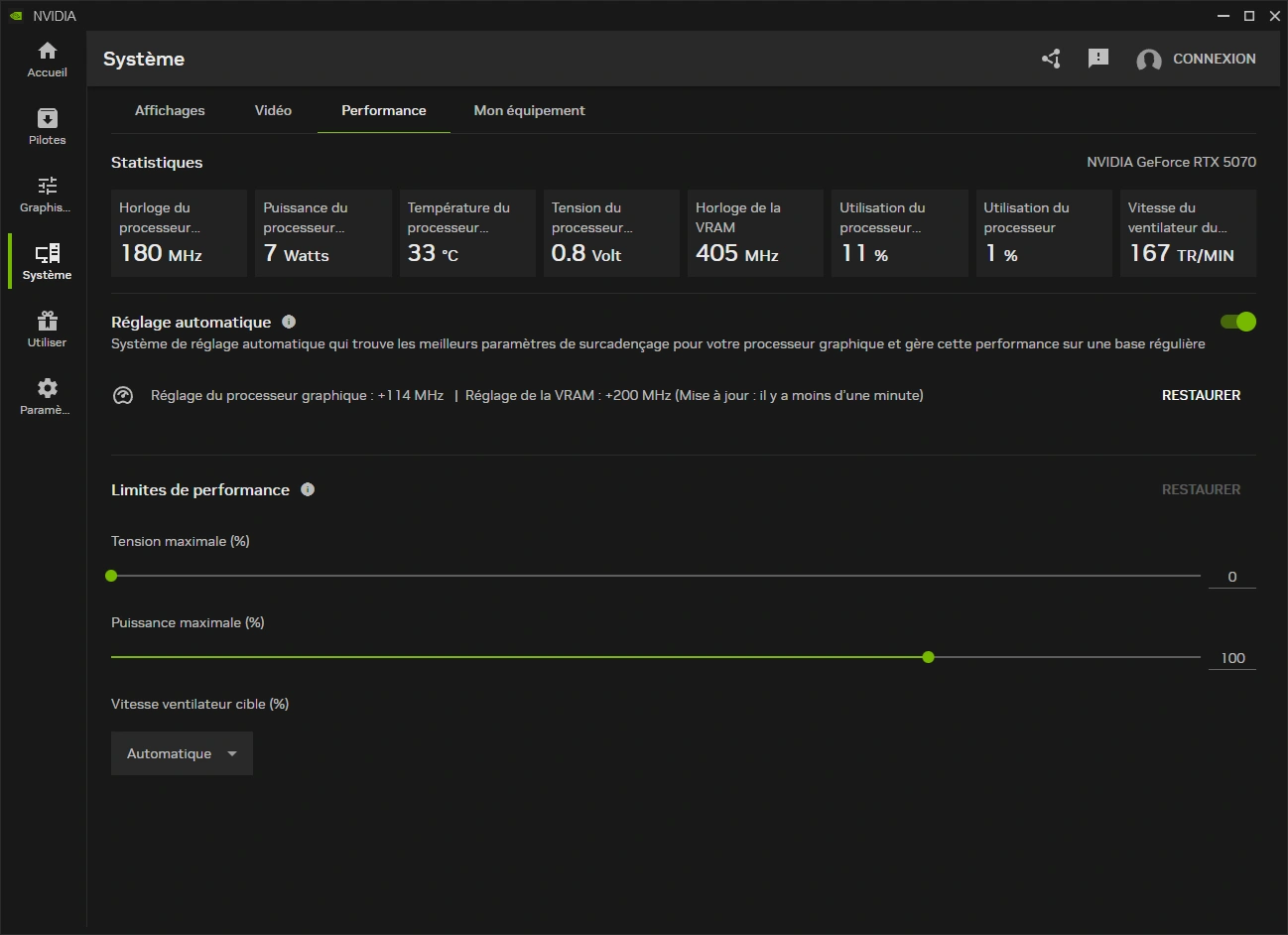Open the Graphismes settings section
This screenshot has width=1288, height=935.
[x=47, y=194]
